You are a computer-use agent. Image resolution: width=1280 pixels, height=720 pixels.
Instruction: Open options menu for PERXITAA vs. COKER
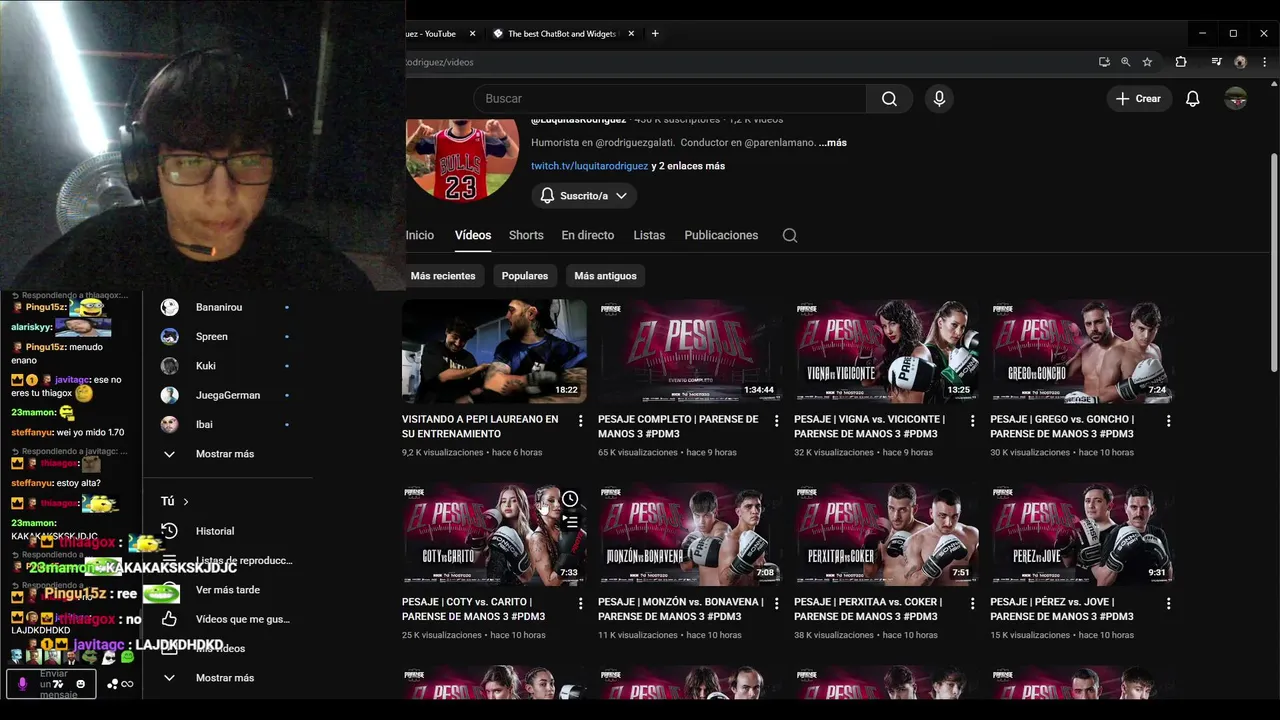point(972,604)
